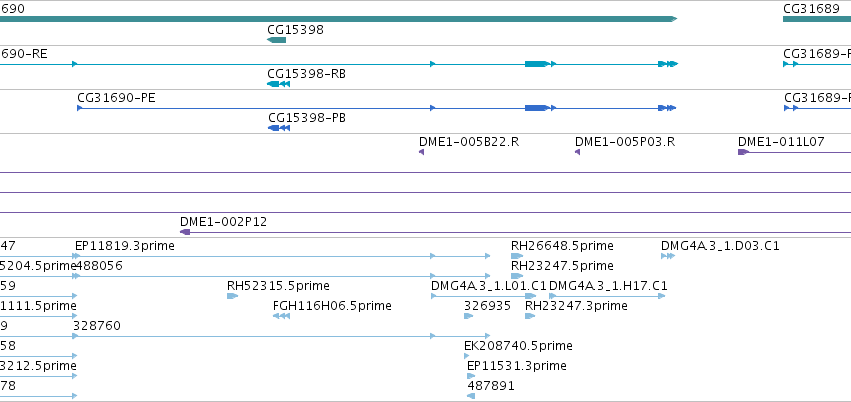Select the 487891 EST glyph
The height and width of the screenshot is (402, 851).
click(471, 396)
